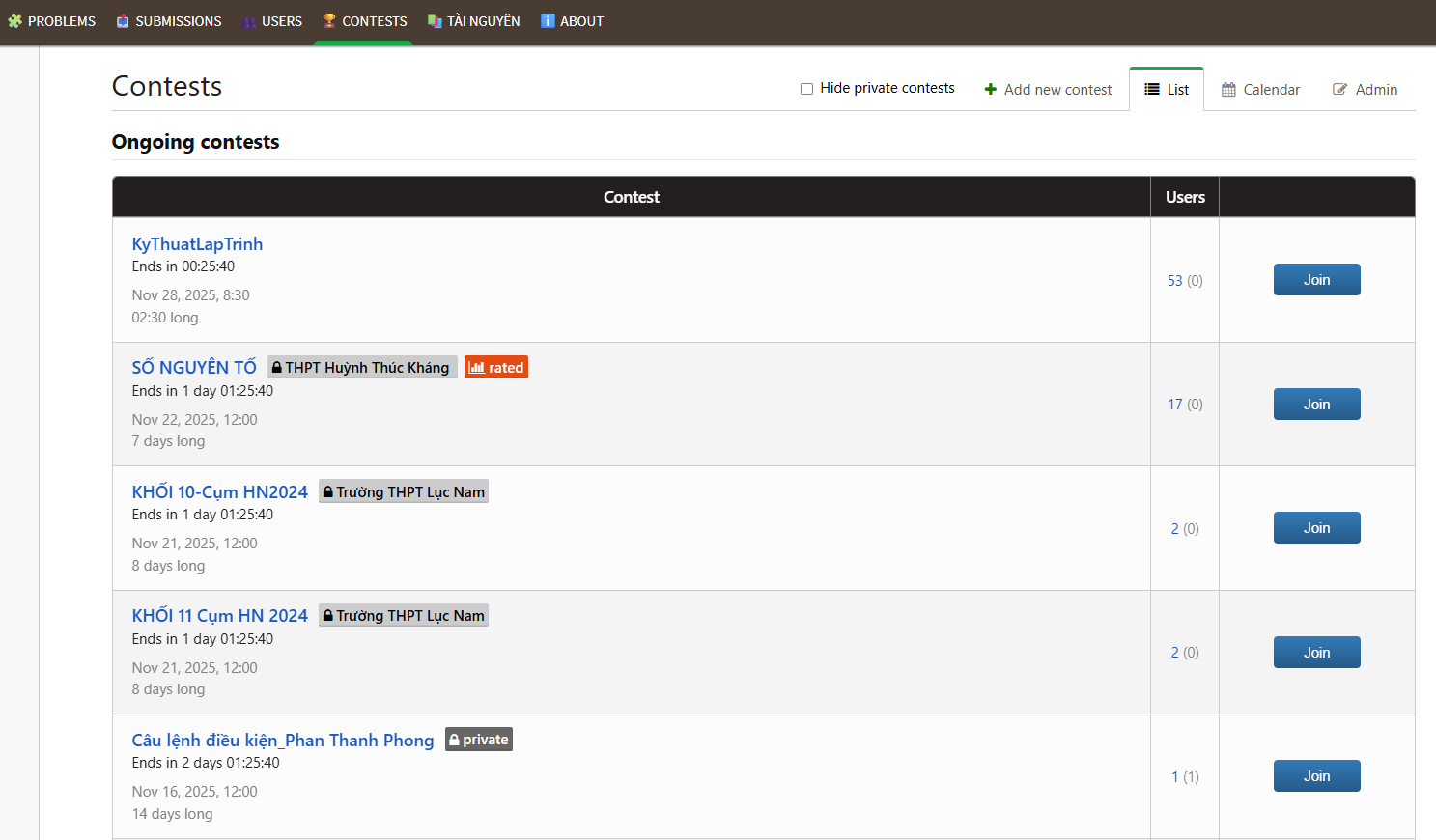
Task: Select the List tab
Action: pyautogui.click(x=1167, y=88)
